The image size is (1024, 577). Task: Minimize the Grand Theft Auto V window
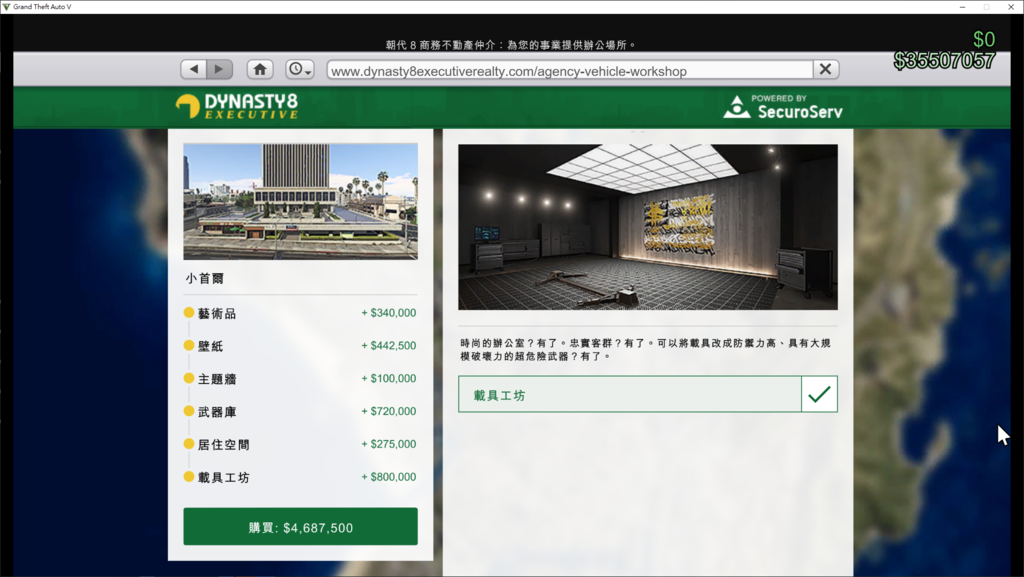pyautogui.click(x=963, y=7)
